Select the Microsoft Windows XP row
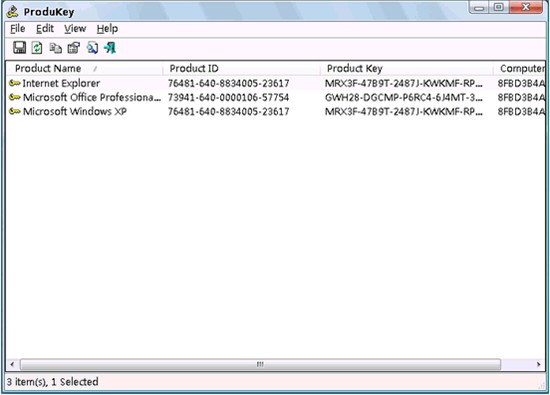 pos(276,111)
